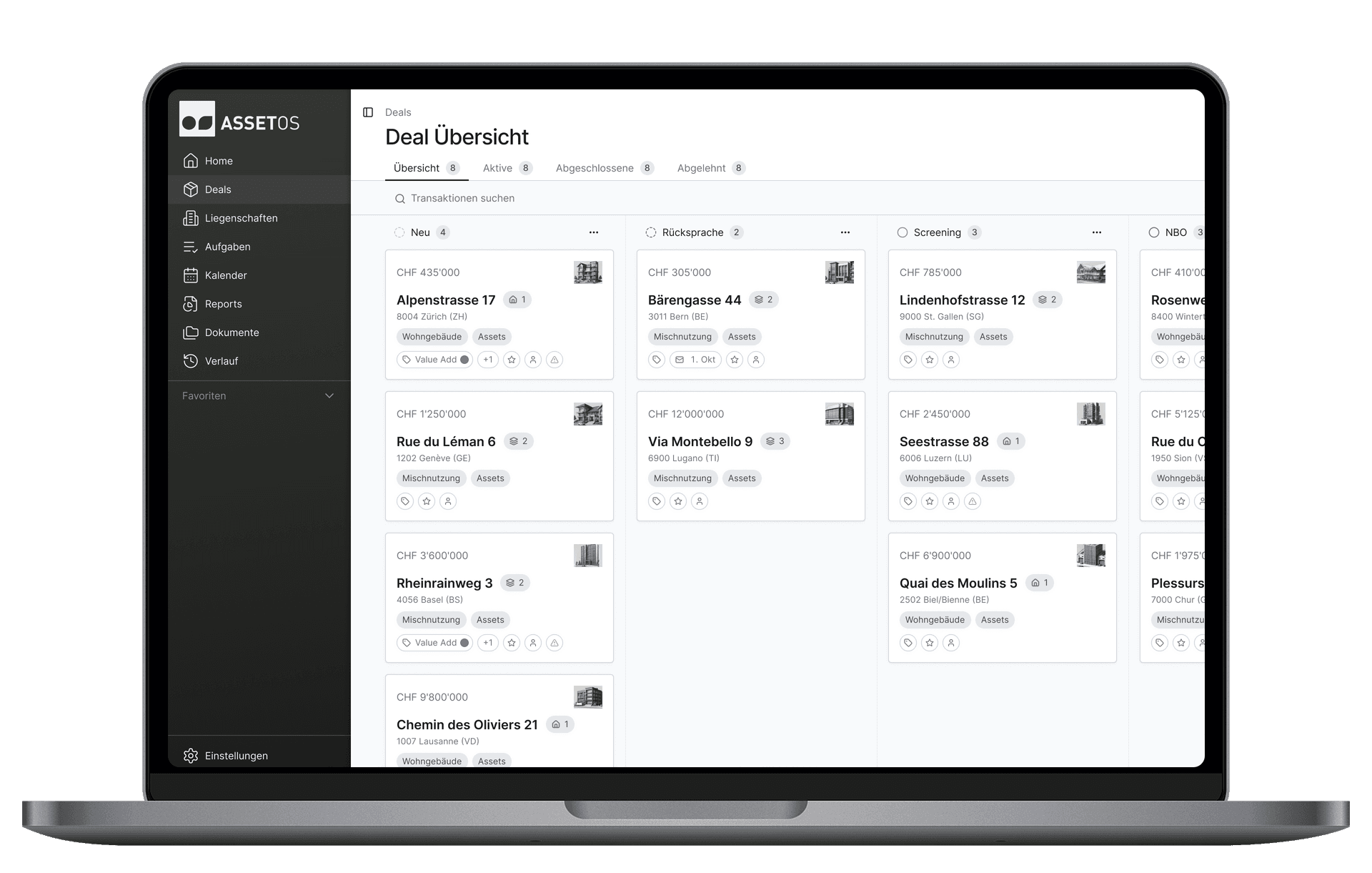1372x873 pixels.
Task: Click the warning icon on Seestrasse 88
Action: click(973, 501)
